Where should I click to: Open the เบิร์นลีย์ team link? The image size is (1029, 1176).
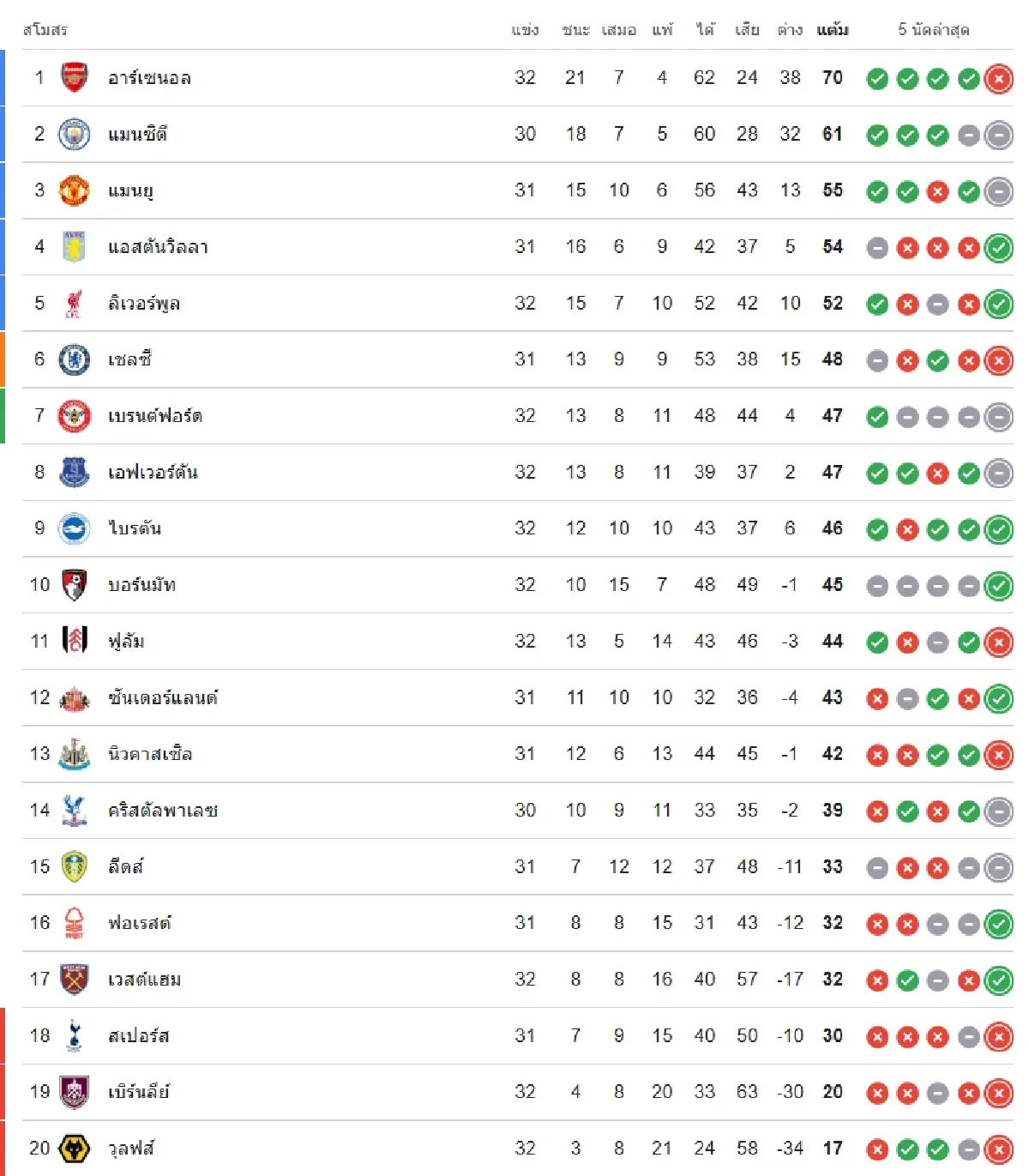pyautogui.click(x=139, y=1092)
